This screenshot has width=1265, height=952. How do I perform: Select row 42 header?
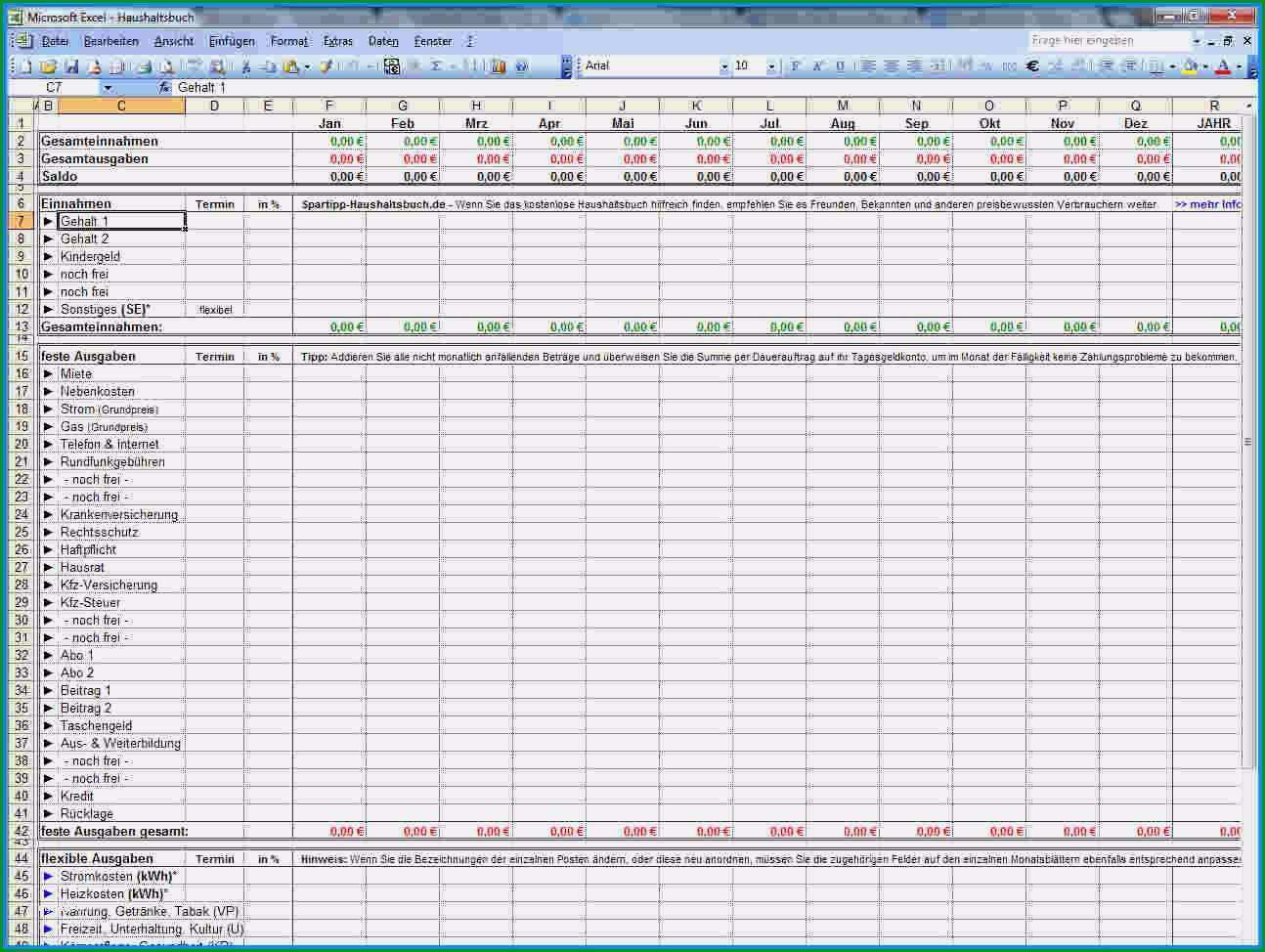pos(21,831)
